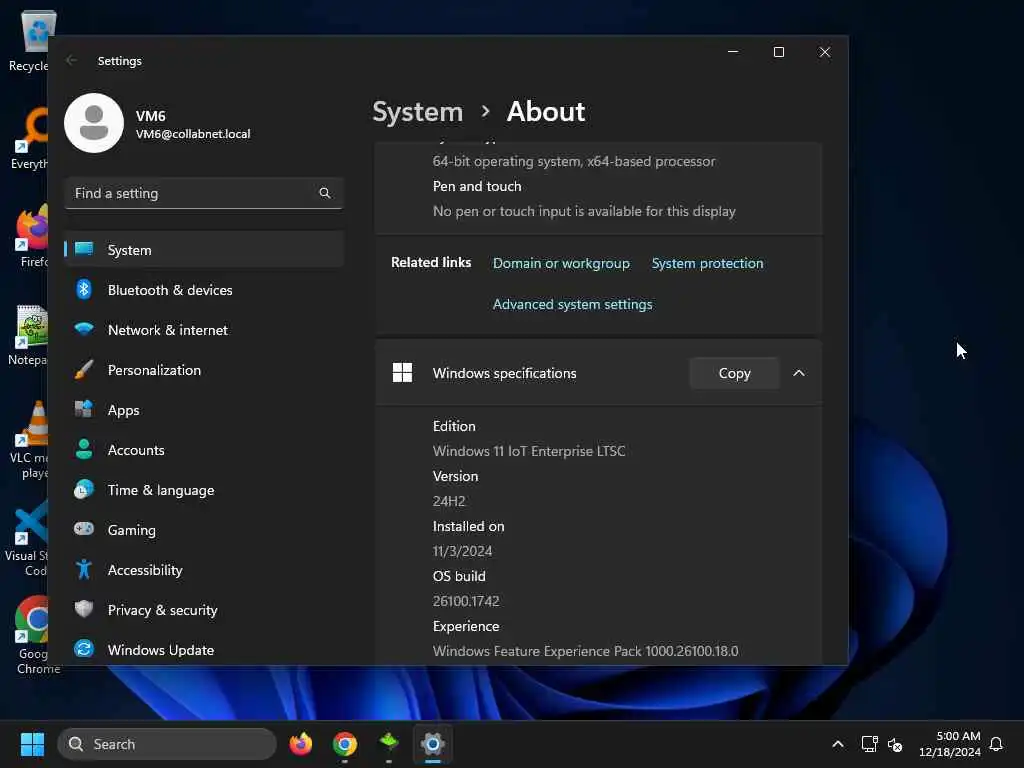Launch Google Chrome from the taskbar
This screenshot has width=1024, height=768.
pyautogui.click(x=345, y=744)
